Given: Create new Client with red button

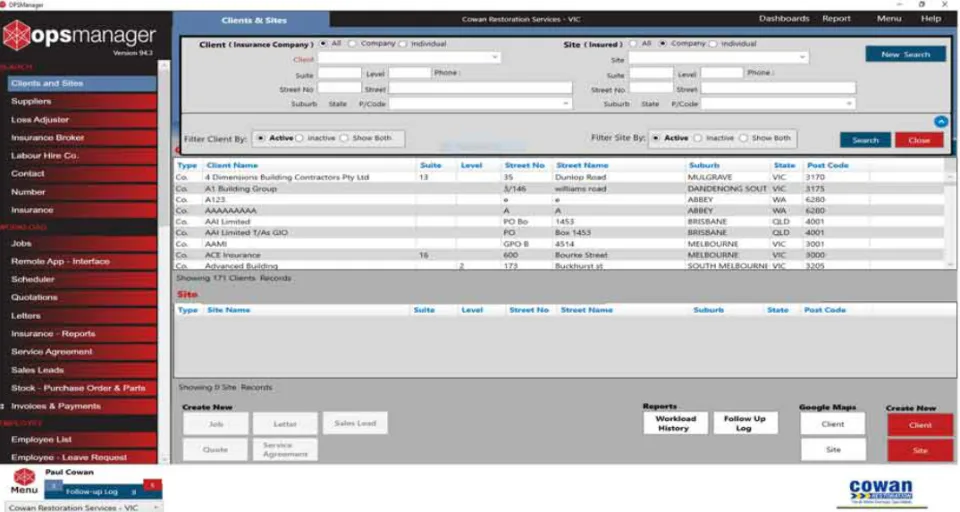Looking at the screenshot, I should tap(920, 425).
